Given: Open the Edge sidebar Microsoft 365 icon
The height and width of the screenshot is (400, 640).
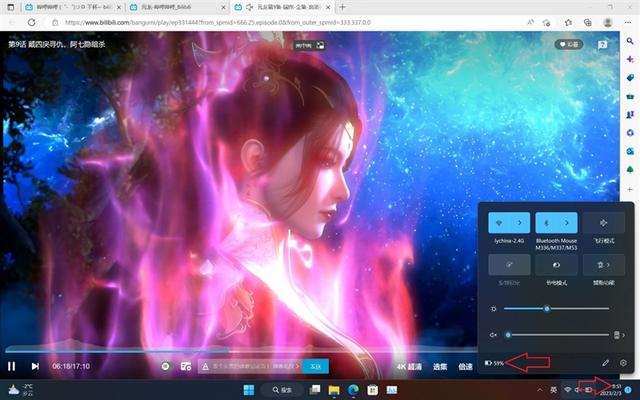Looking at the screenshot, I should pos(630,133).
